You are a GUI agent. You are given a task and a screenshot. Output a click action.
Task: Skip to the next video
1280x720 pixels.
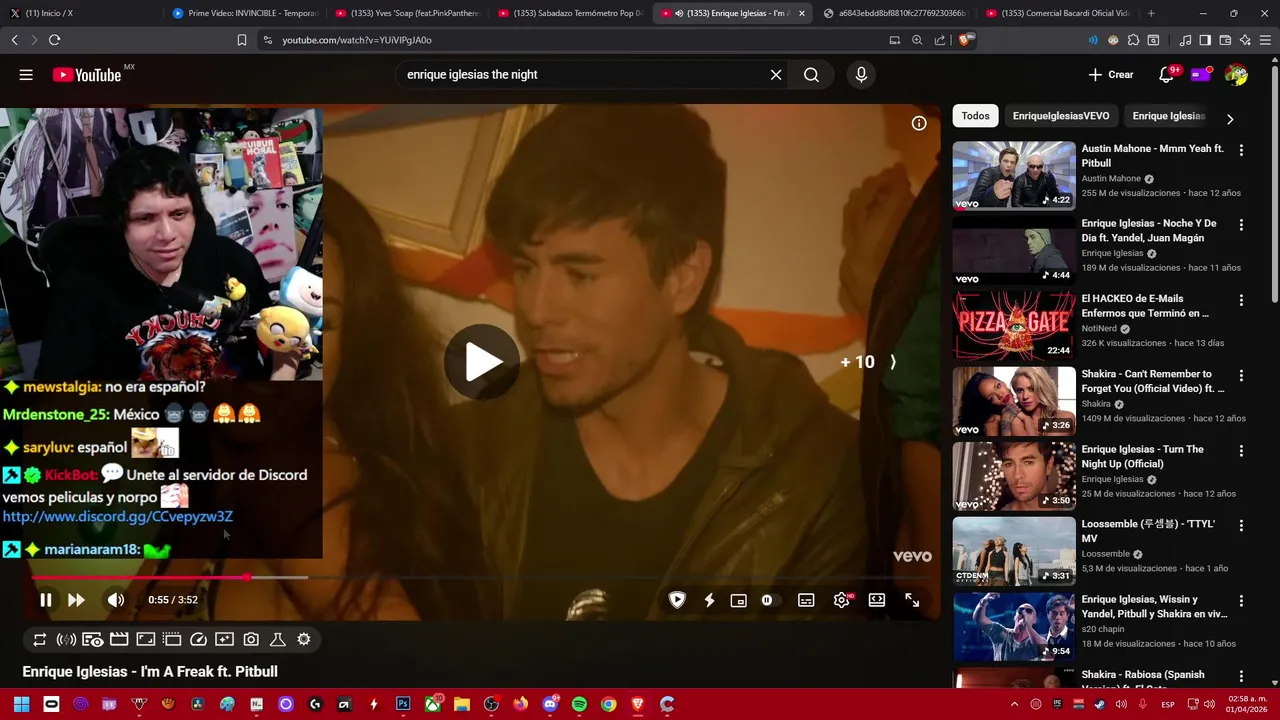click(76, 600)
